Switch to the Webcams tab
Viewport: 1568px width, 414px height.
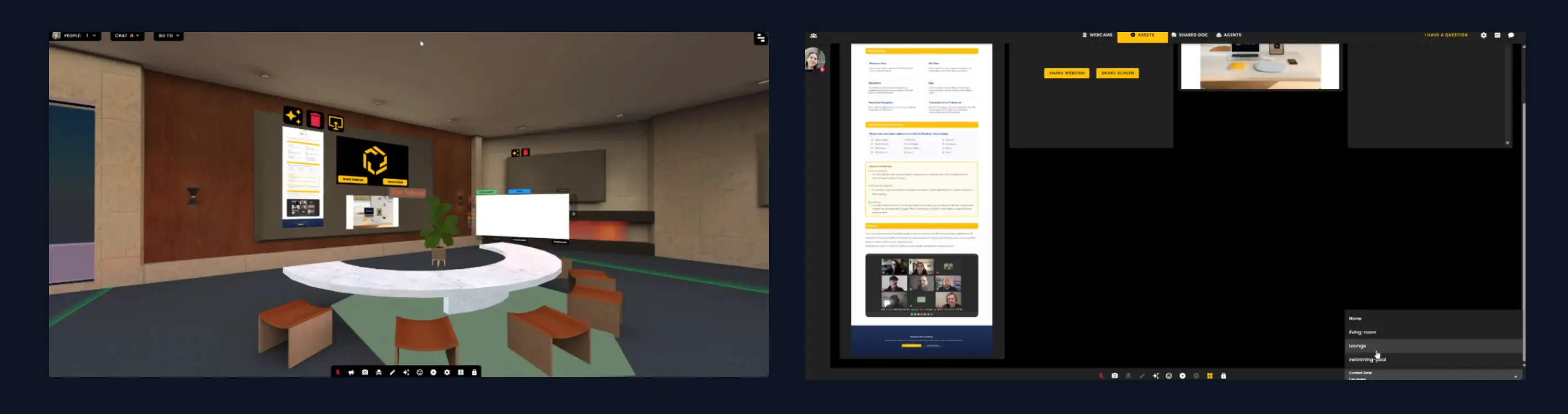[1097, 35]
